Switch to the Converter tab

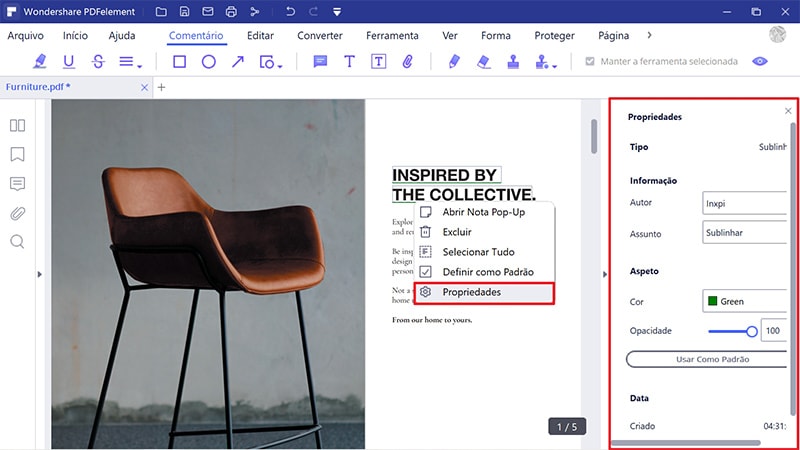[320, 36]
